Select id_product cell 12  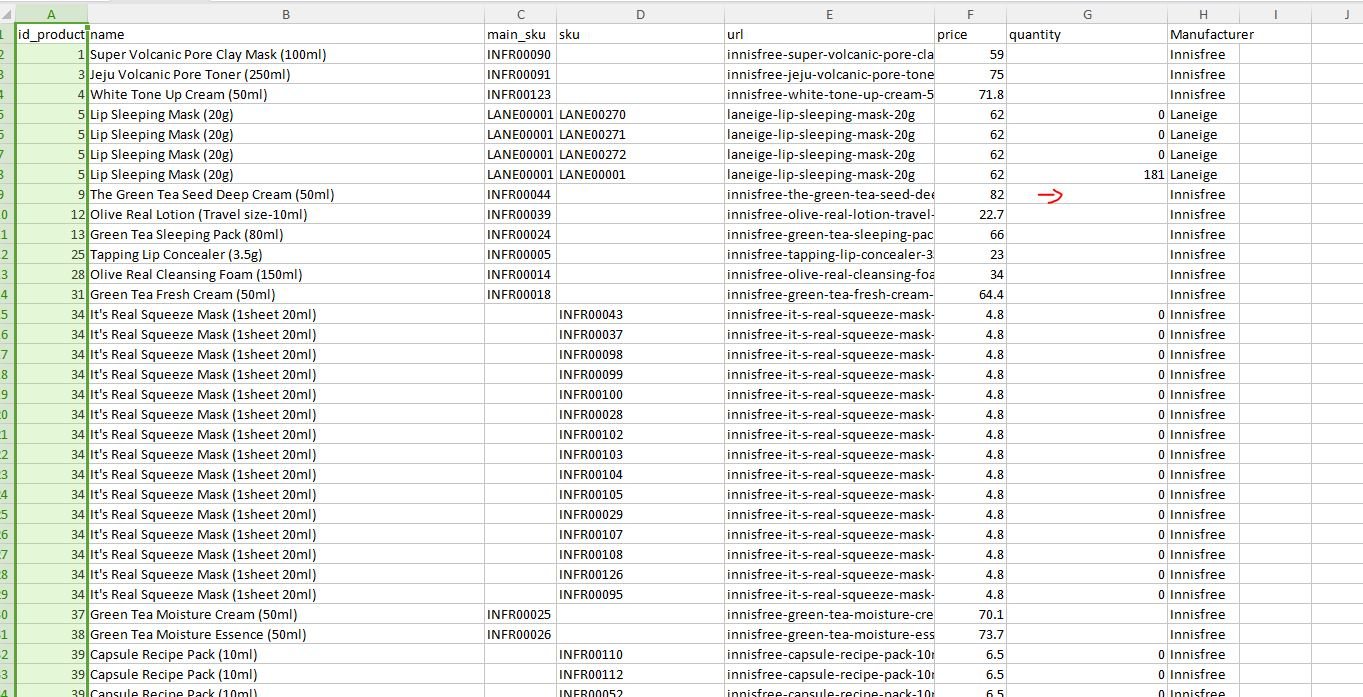51,214
